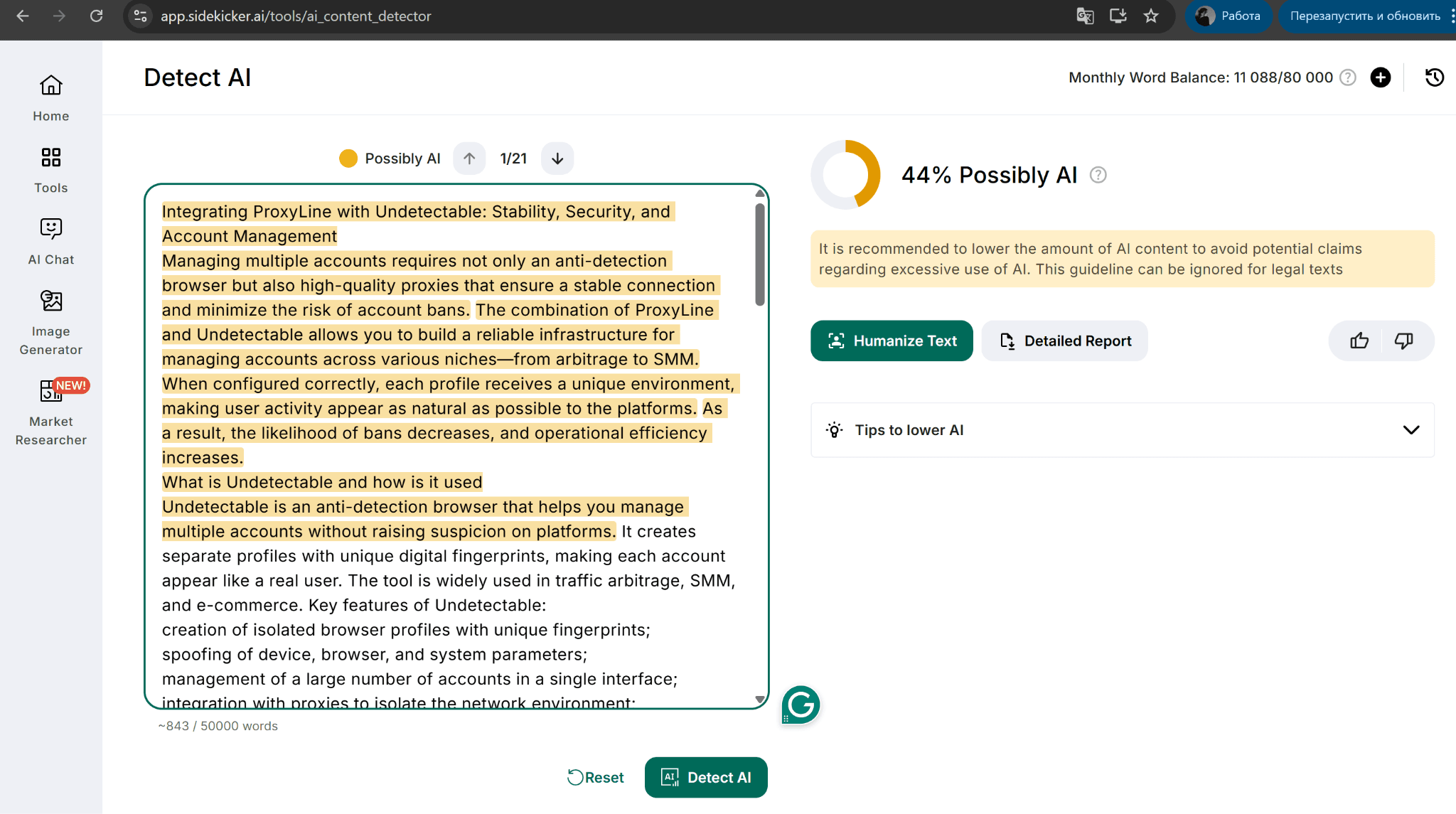Image resolution: width=1456 pixels, height=814 pixels.
Task: Click Reset to clear the text
Action: [x=596, y=778]
